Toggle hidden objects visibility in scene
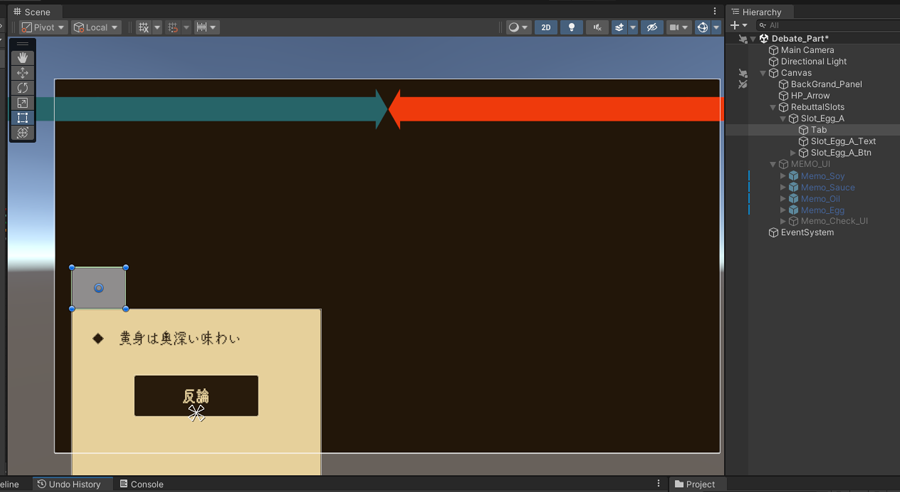Viewport: 900px width, 492px height. point(651,27)
